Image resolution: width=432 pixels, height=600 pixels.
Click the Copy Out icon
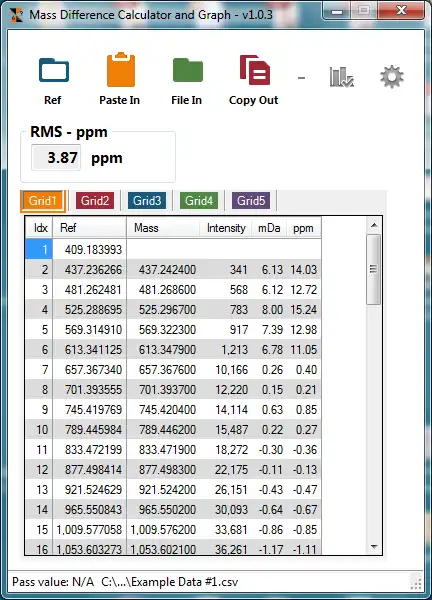pos(254,70)
